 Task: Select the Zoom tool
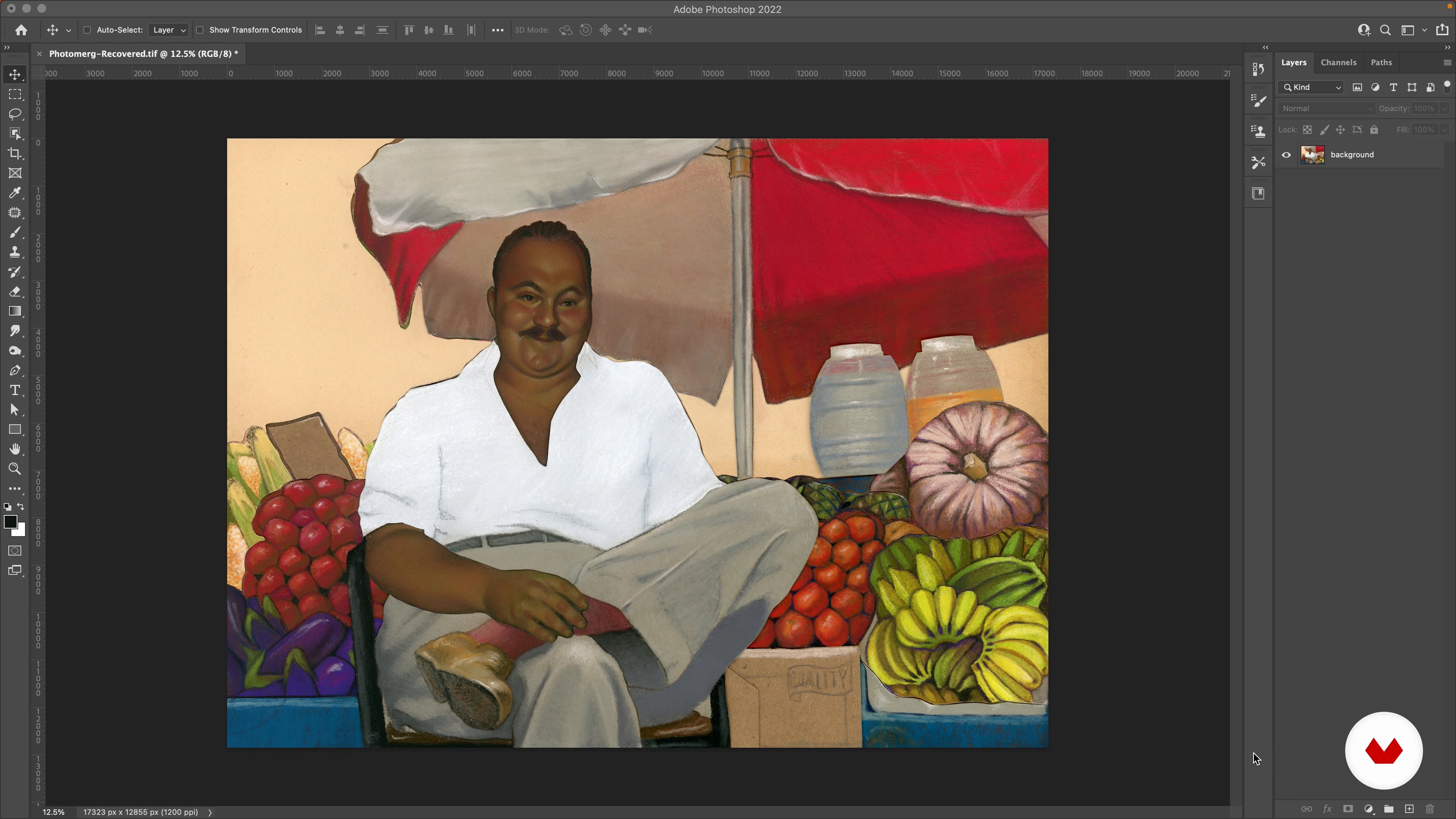[x=15, y=469]
